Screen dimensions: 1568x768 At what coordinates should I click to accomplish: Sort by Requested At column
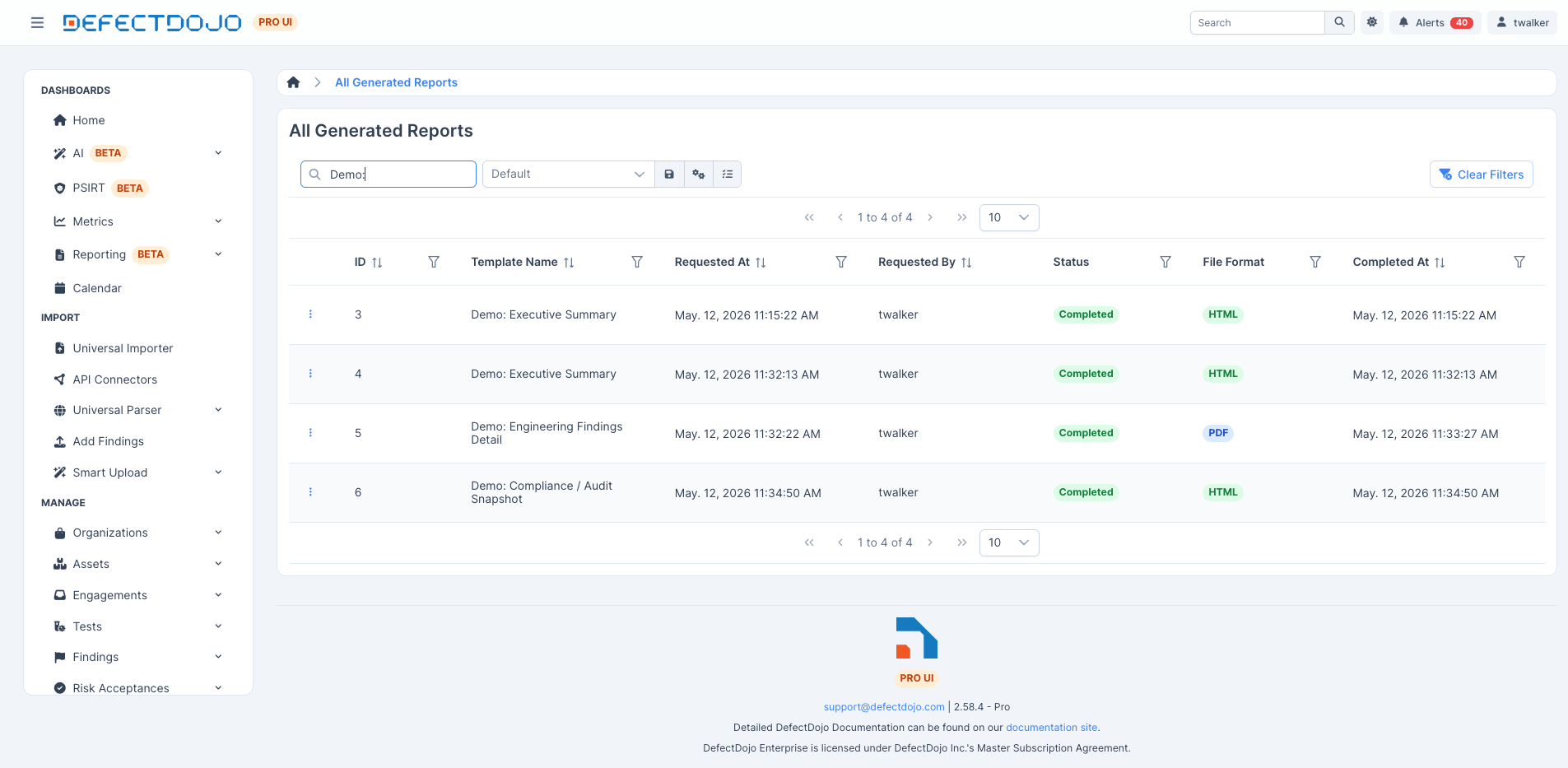pos(761,262)
